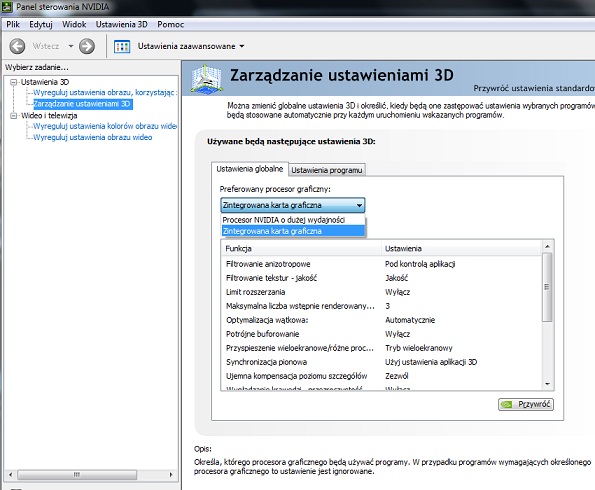Open the Ustawienia zaawansowane dropdown
Image resolution: width=595 pixels, height=490 pixels.
[191, 46]
